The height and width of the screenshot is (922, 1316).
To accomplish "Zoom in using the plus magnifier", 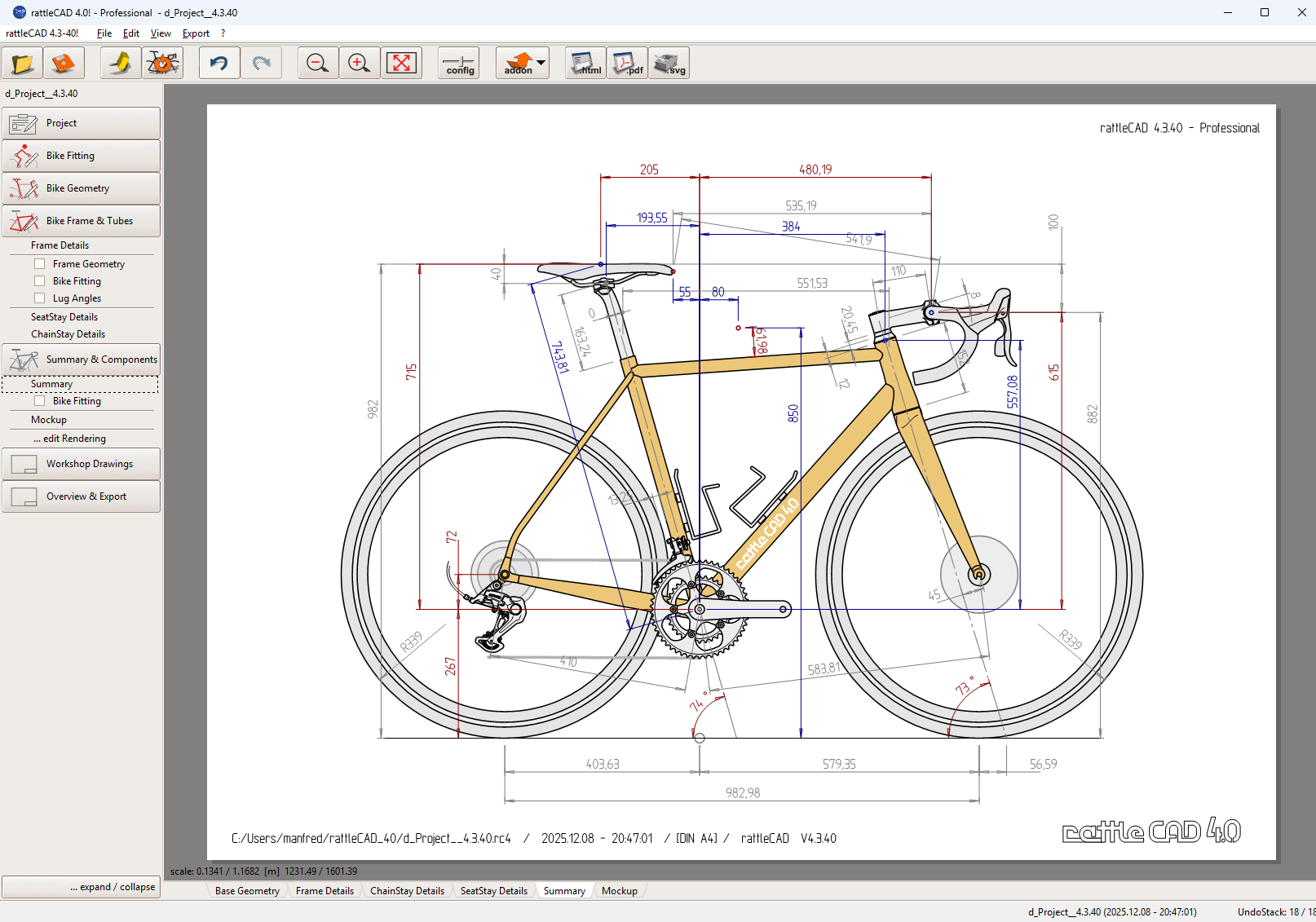I will (359, 64).
